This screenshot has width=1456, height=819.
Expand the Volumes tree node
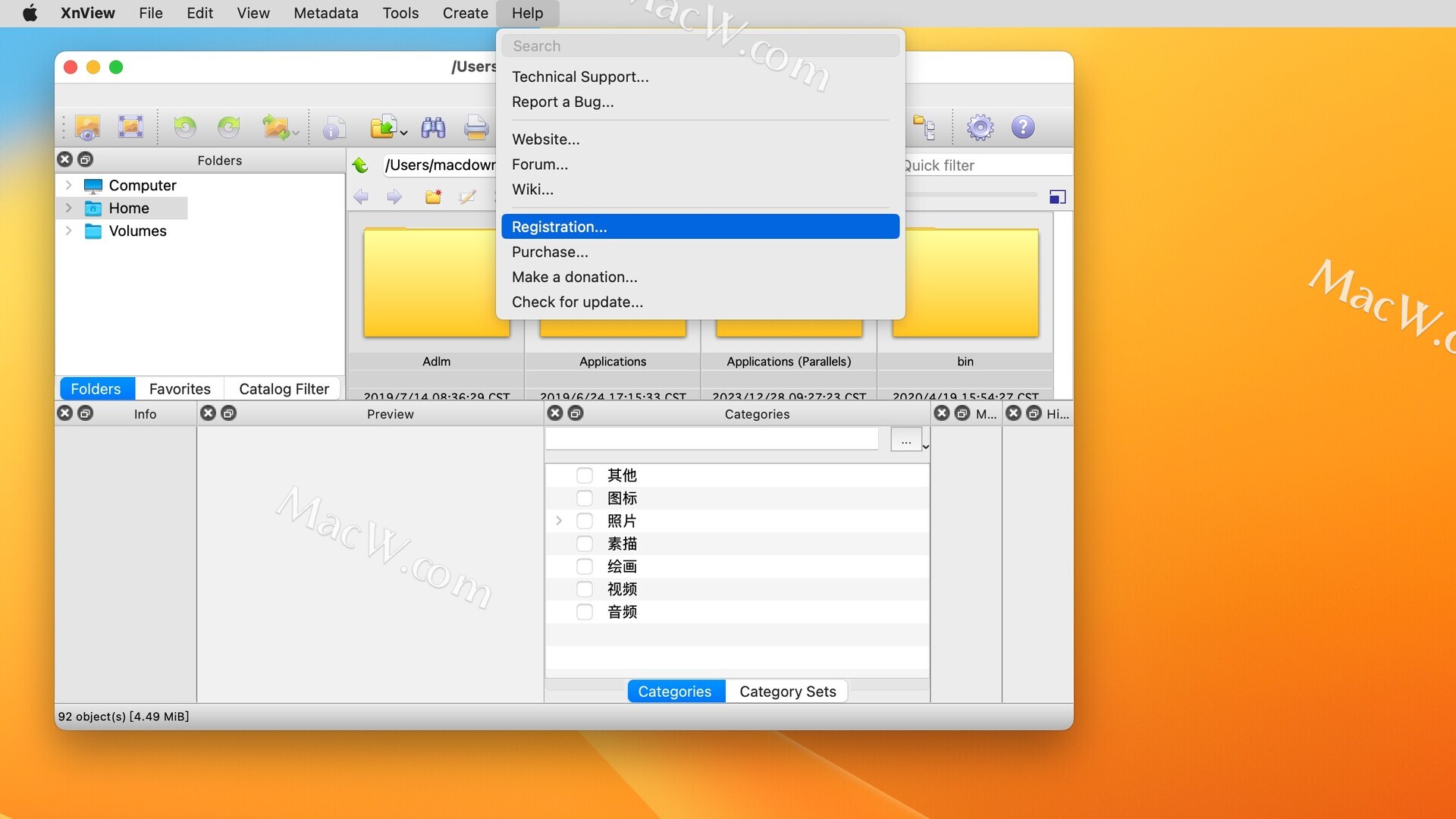click(69, 231)
